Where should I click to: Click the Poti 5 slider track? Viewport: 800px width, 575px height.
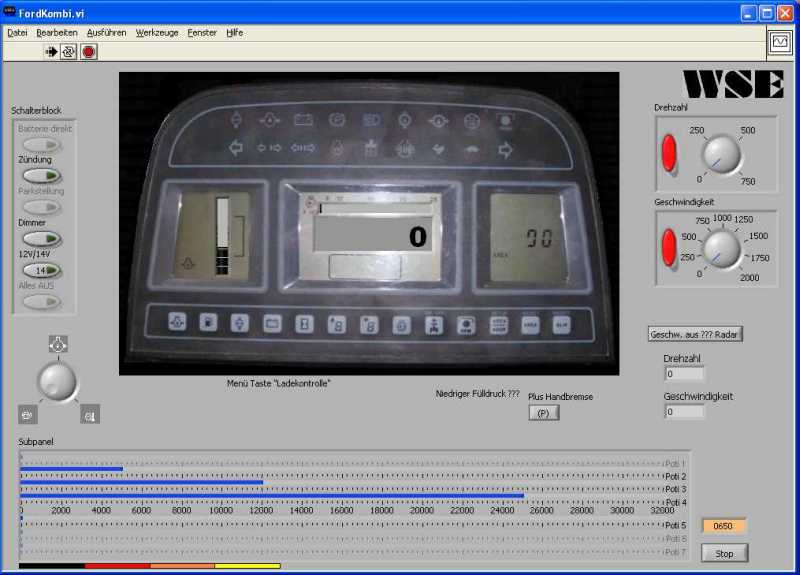[341, 520]
